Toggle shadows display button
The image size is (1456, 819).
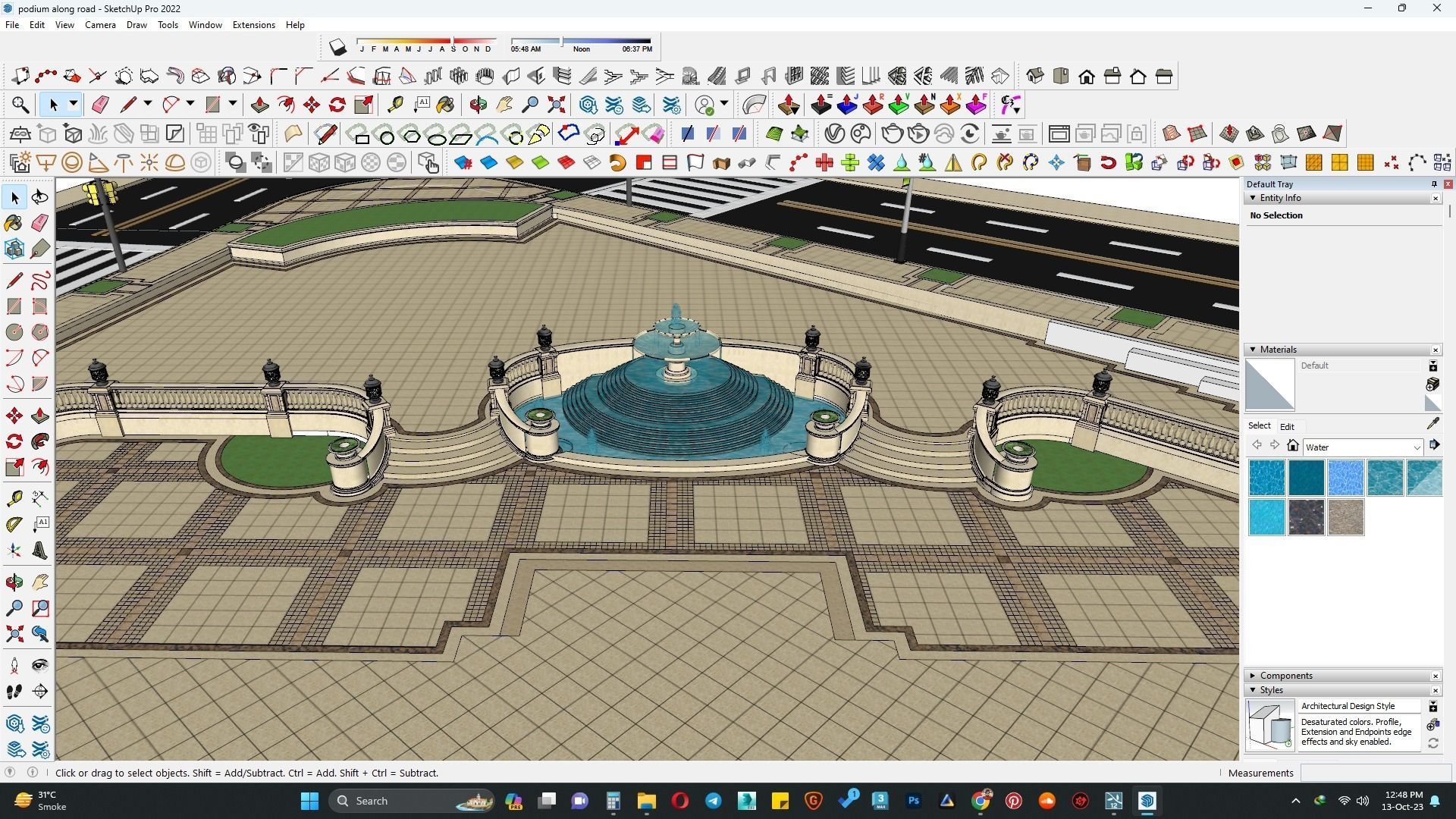coord(337,48)
